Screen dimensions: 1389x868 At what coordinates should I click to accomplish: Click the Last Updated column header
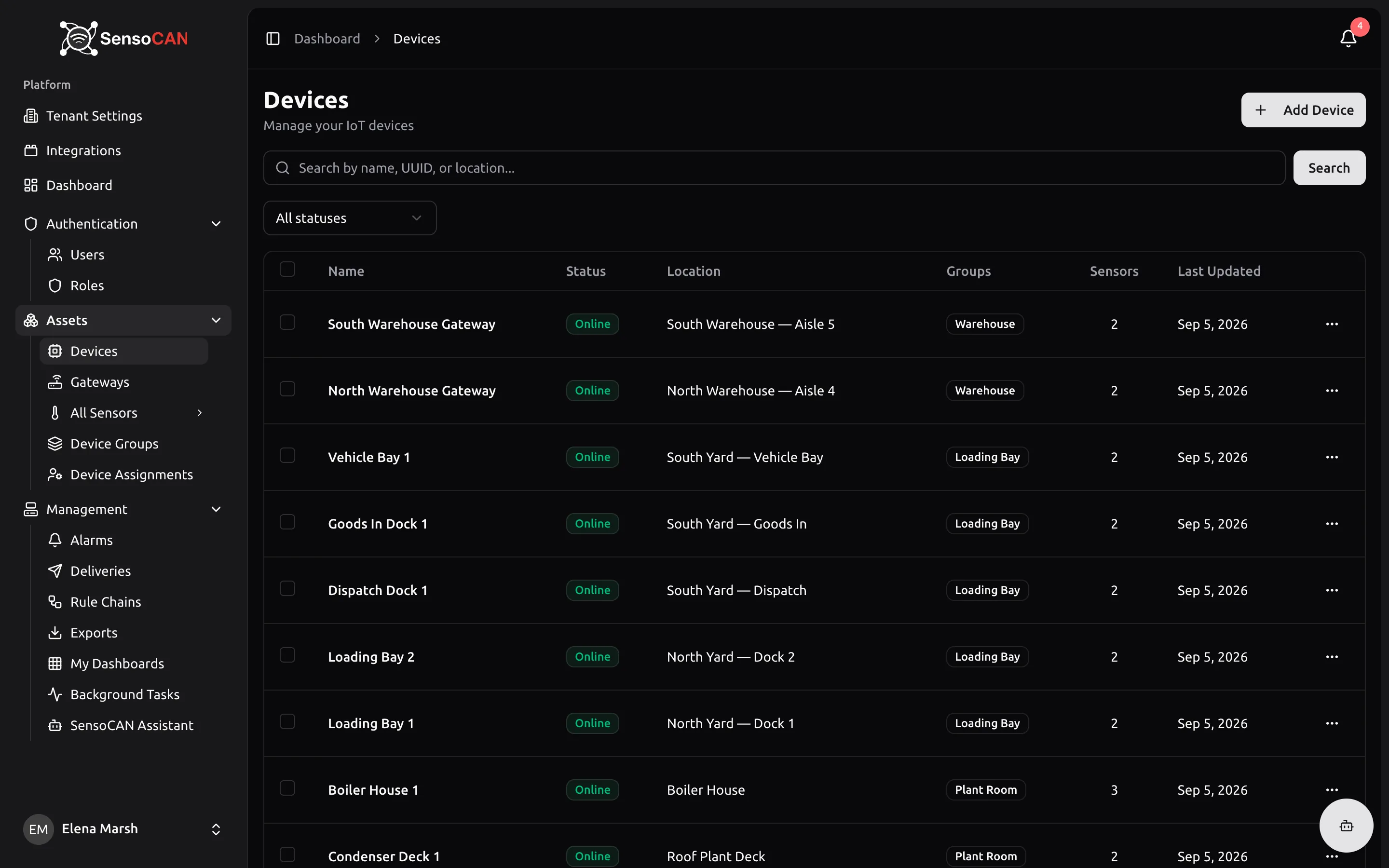(1219, 271)
